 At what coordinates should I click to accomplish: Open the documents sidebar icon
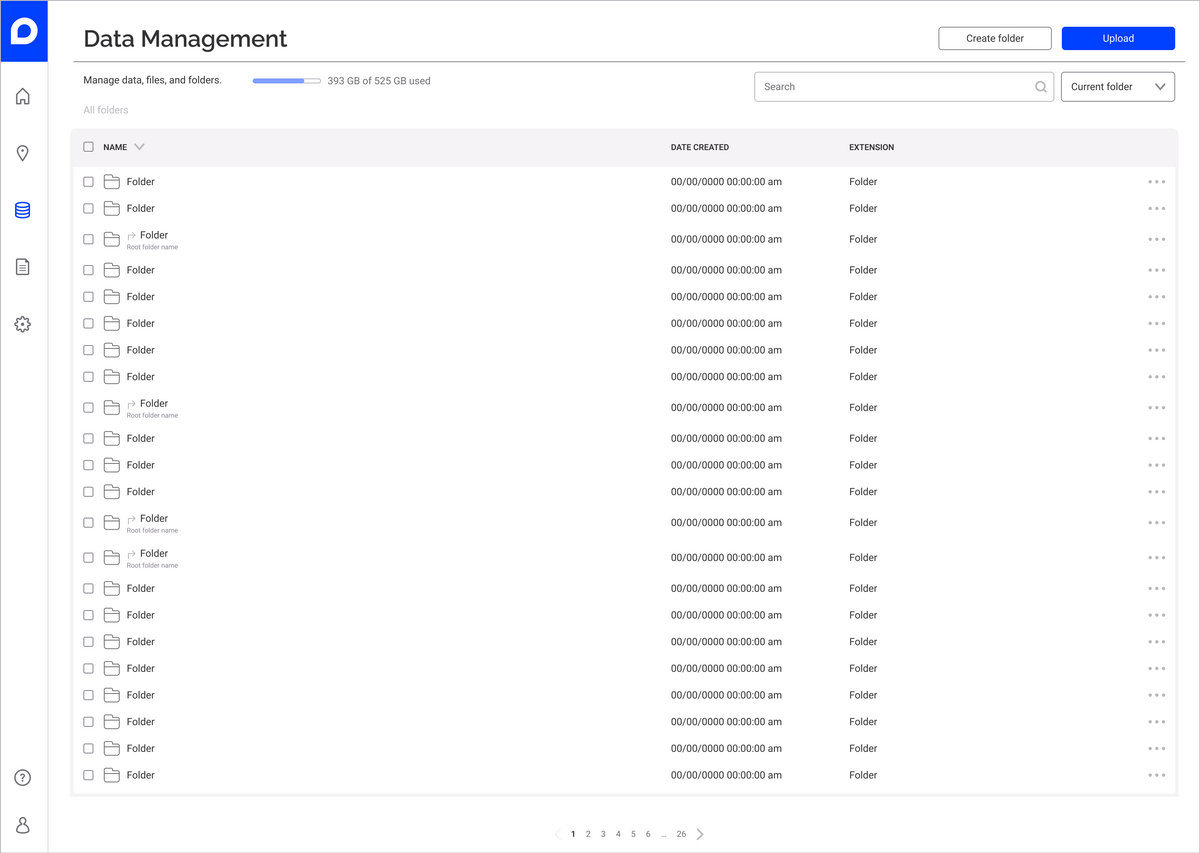[x=22, y=267]
